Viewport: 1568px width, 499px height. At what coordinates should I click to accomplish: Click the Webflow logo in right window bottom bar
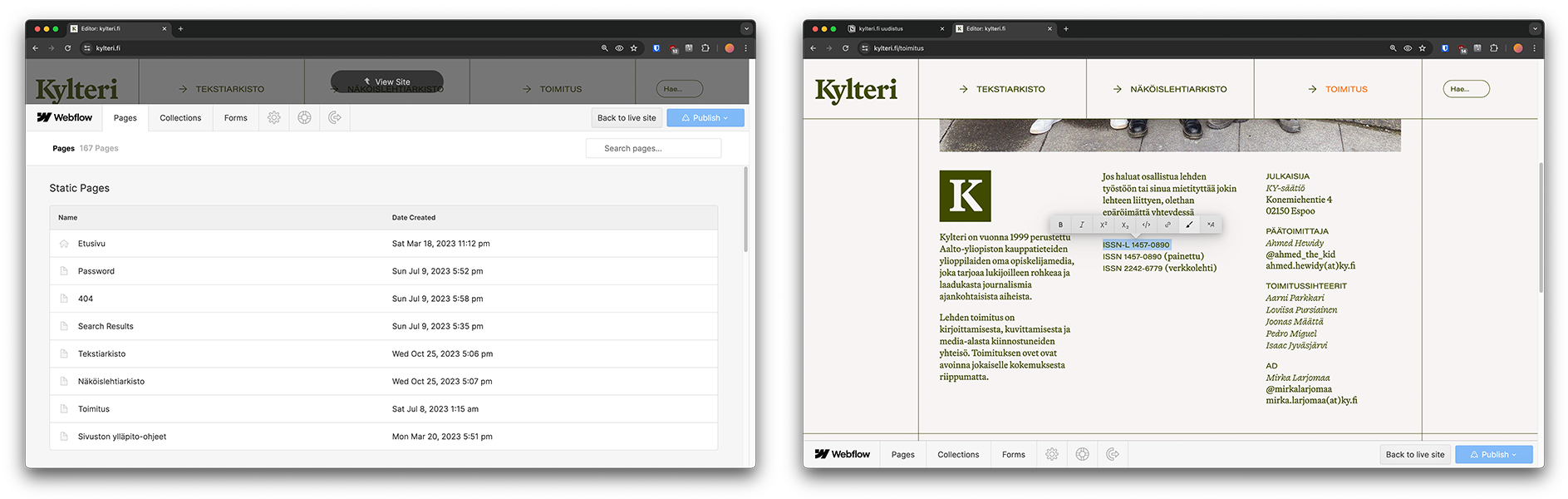click(x=843, y=454)
